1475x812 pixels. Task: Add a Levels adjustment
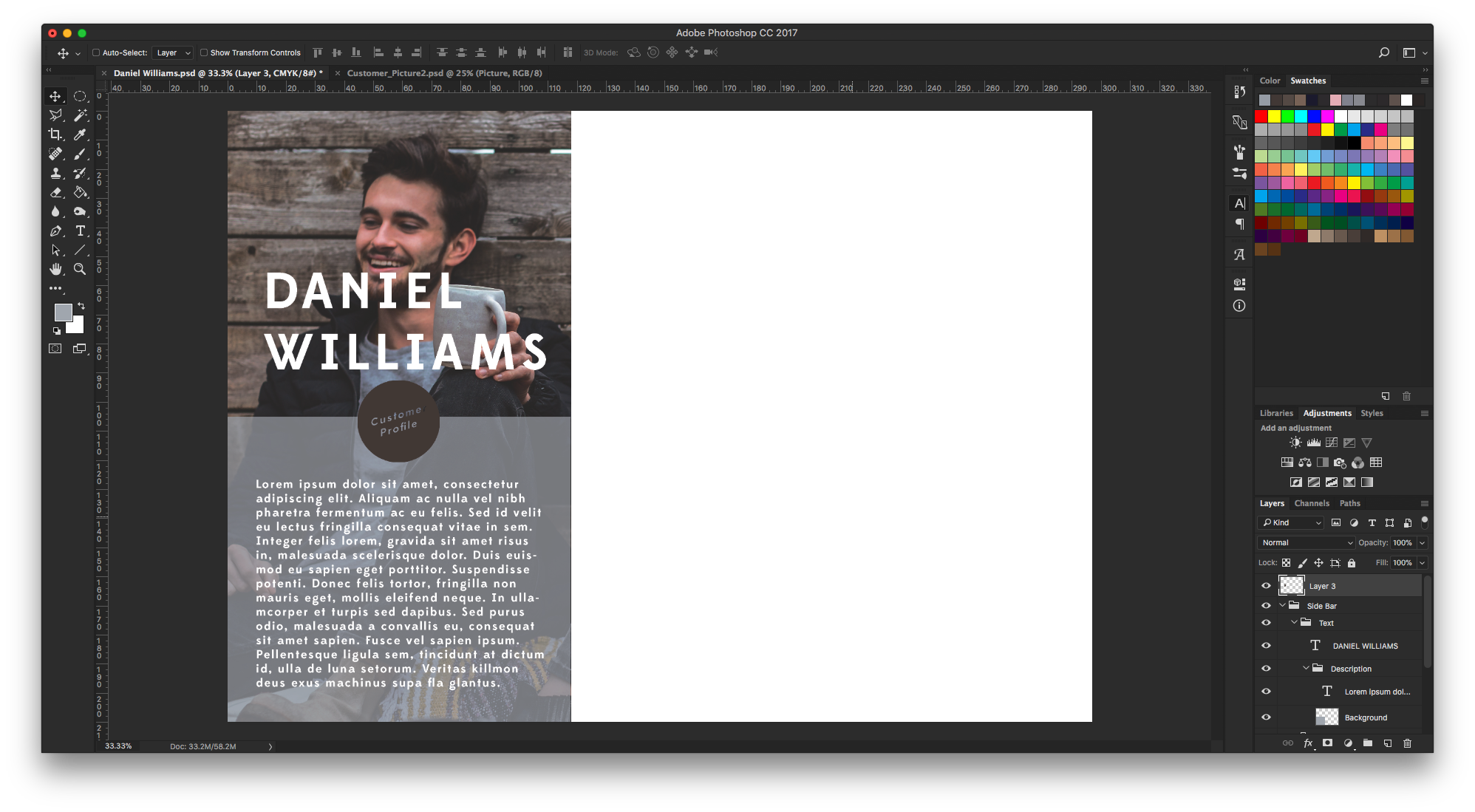1313,443
